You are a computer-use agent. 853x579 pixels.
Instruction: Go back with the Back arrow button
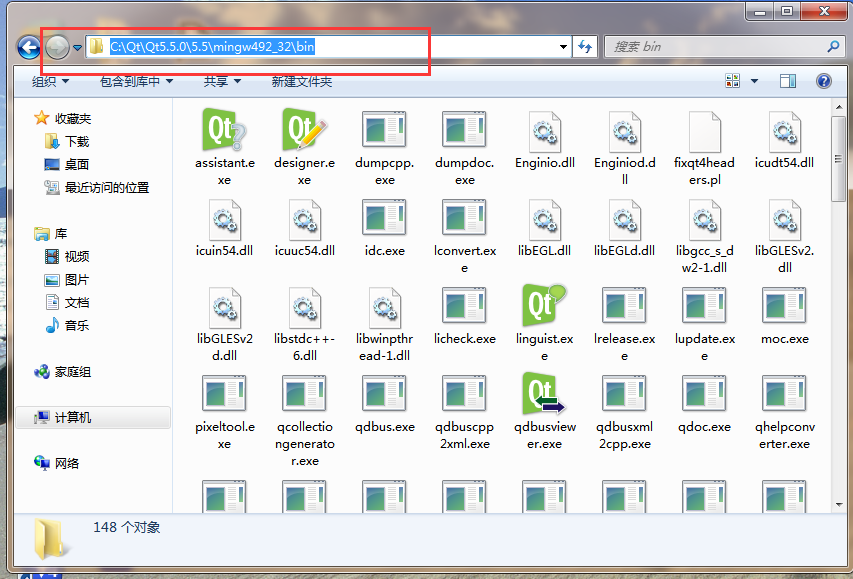29,47
